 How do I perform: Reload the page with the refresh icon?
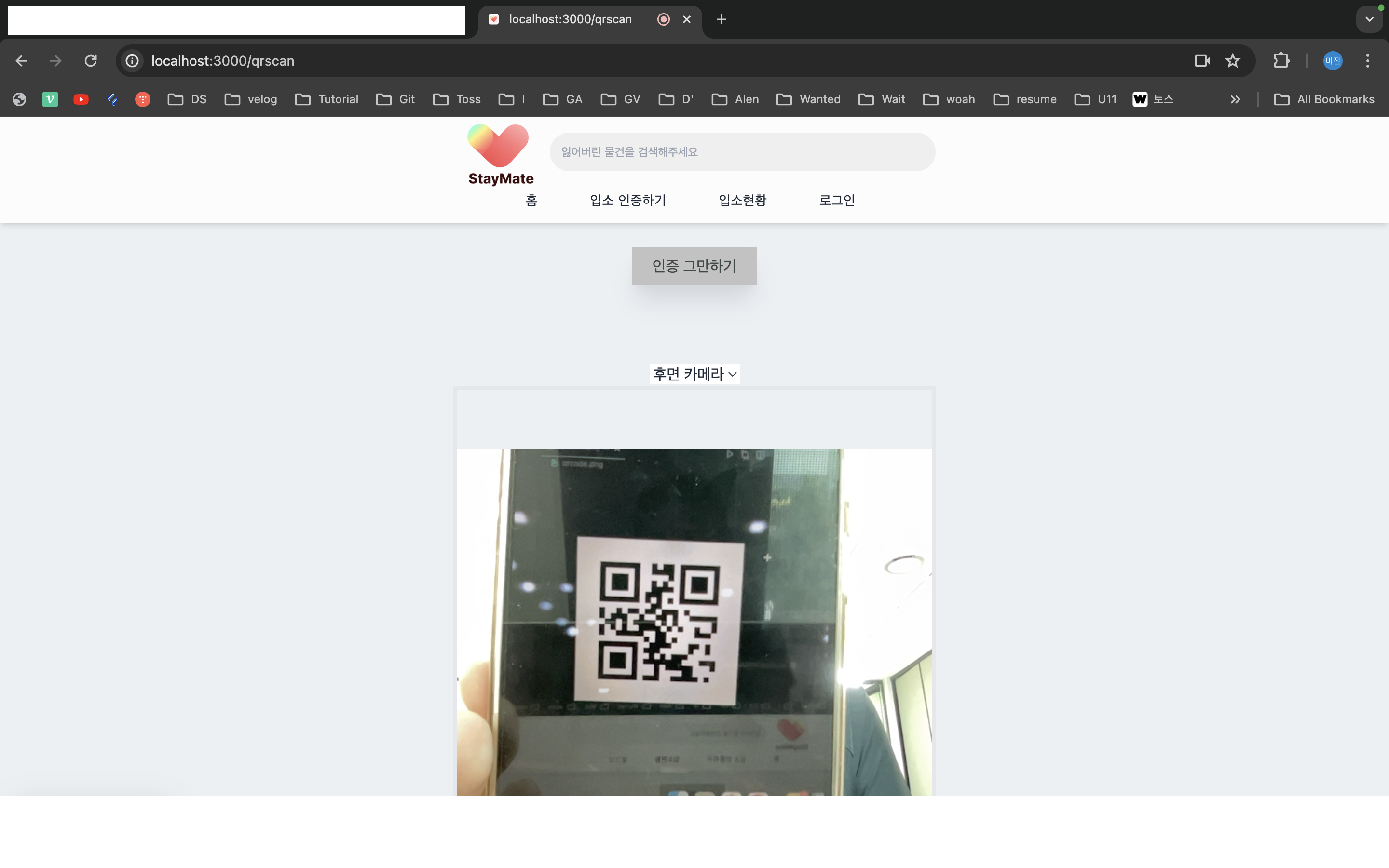[x=91, y=61]
